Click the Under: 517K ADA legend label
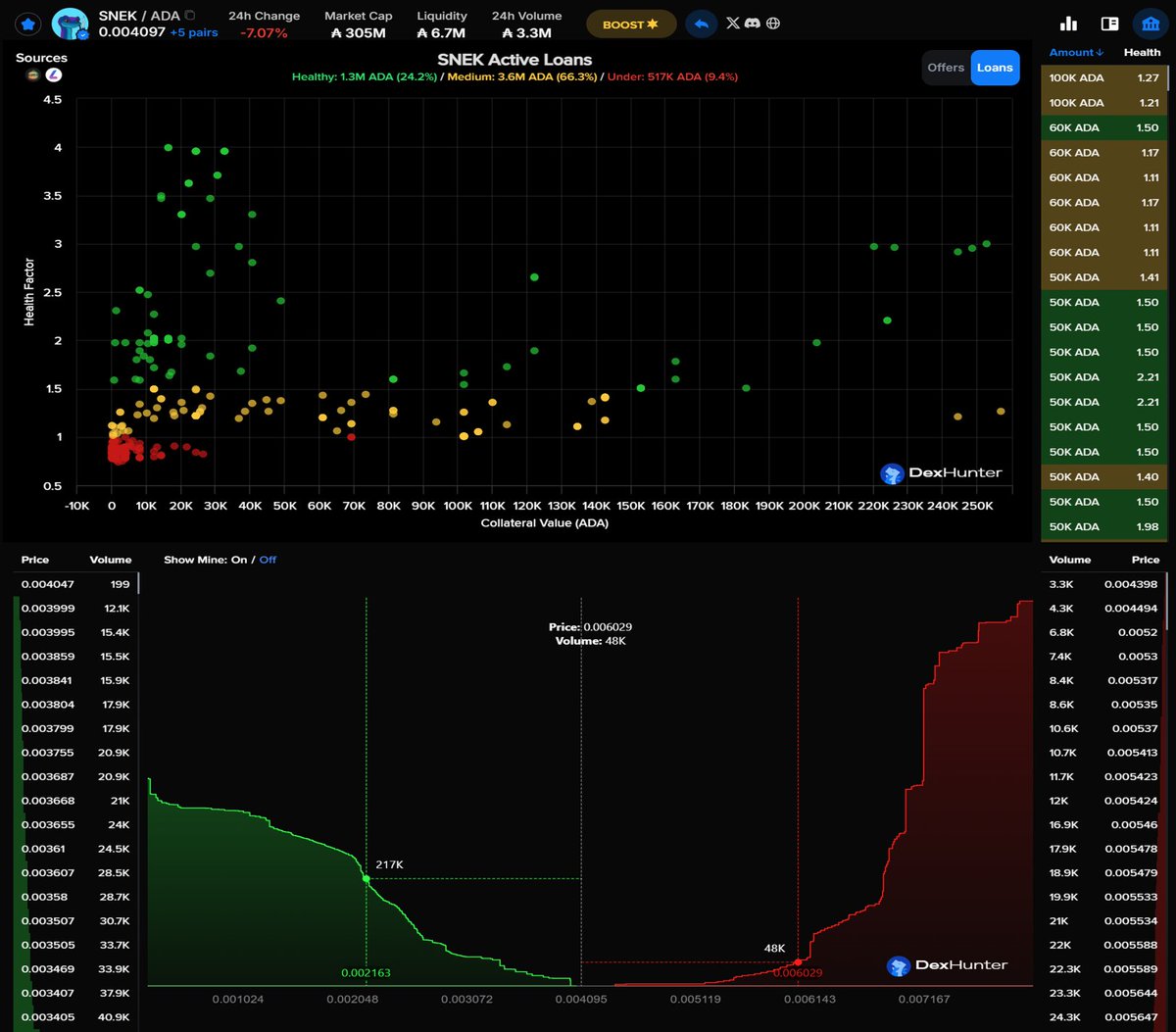 672,76
